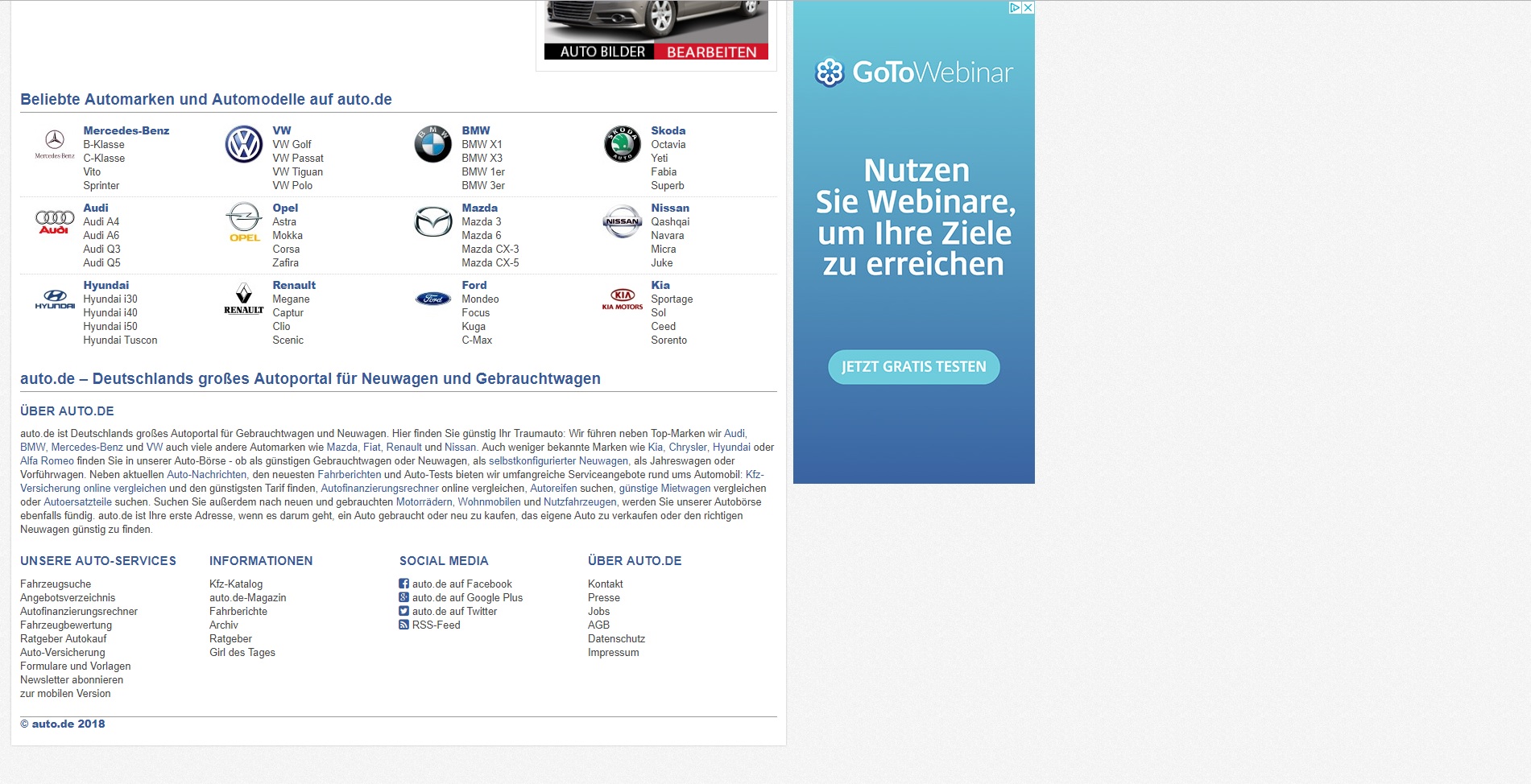Open the AGB footer link
The width and height of the screenshot is (1531, 784).
598,625
